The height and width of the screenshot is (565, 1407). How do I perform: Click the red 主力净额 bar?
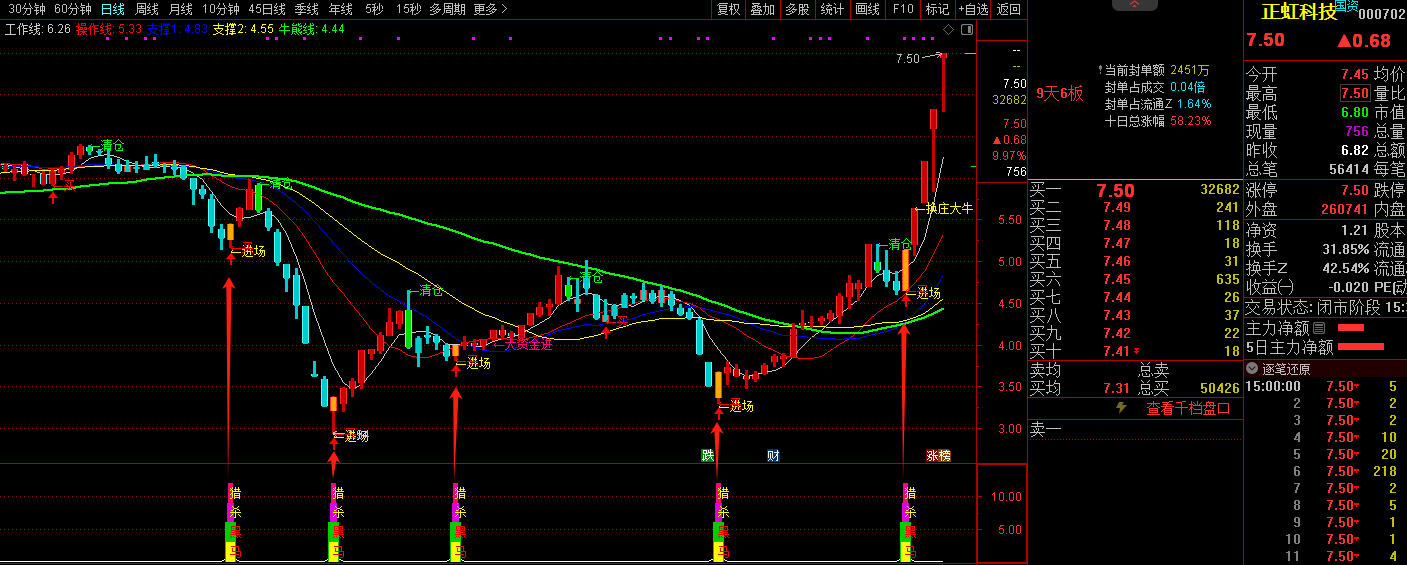pyautogui.click(x=1350, y=327)
